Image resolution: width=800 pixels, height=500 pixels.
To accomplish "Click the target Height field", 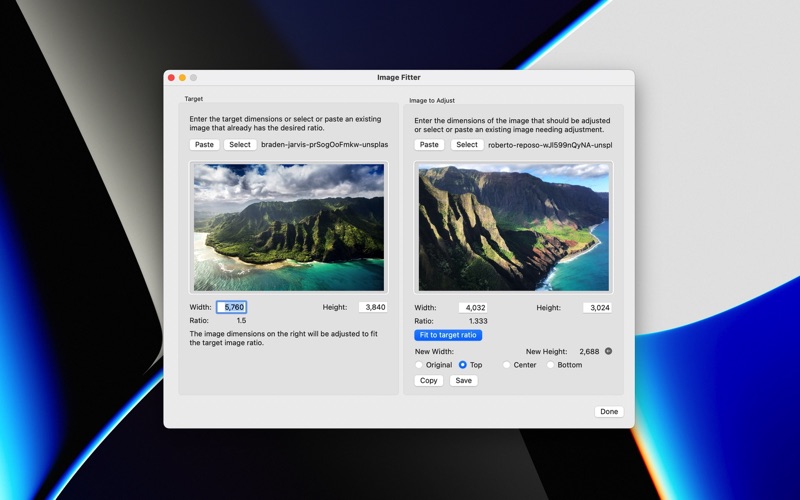I will [372, 307].
